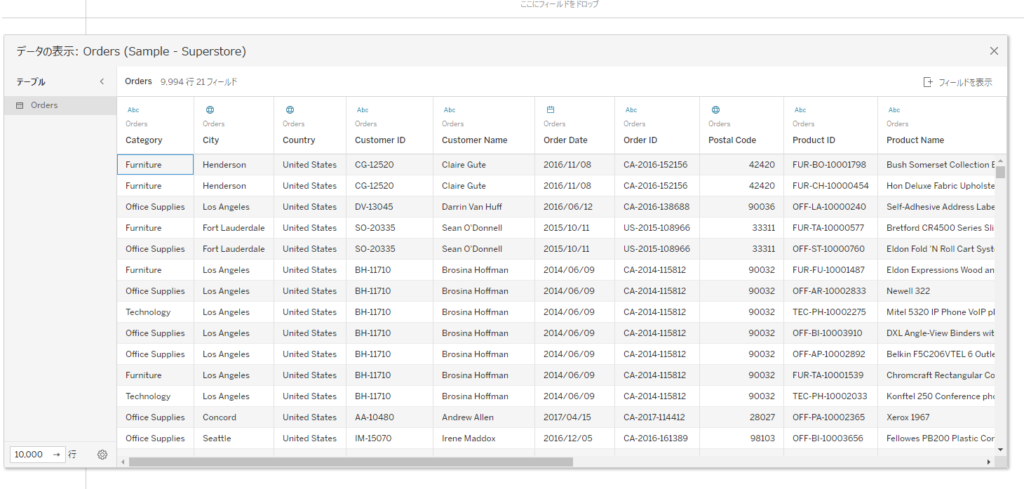Click the scroll right arrow
The height and width of the screenshot is (489, 1024).
[x=989, y=462]
